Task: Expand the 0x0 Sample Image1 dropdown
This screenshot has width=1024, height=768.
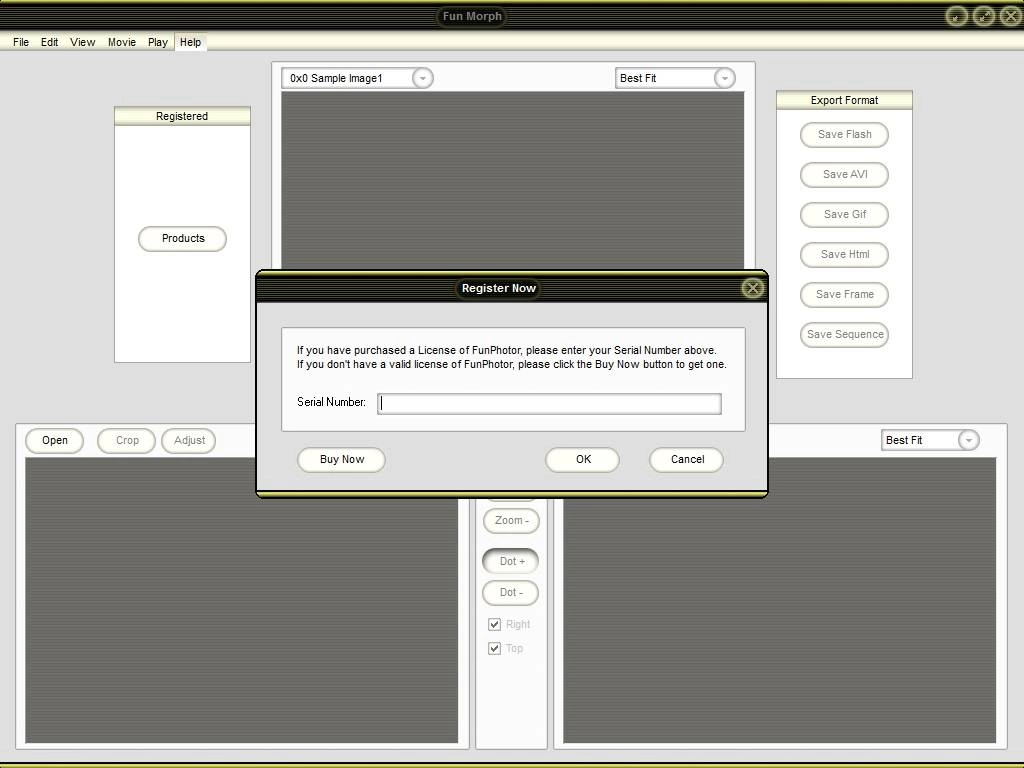Action: coord(423,78)
